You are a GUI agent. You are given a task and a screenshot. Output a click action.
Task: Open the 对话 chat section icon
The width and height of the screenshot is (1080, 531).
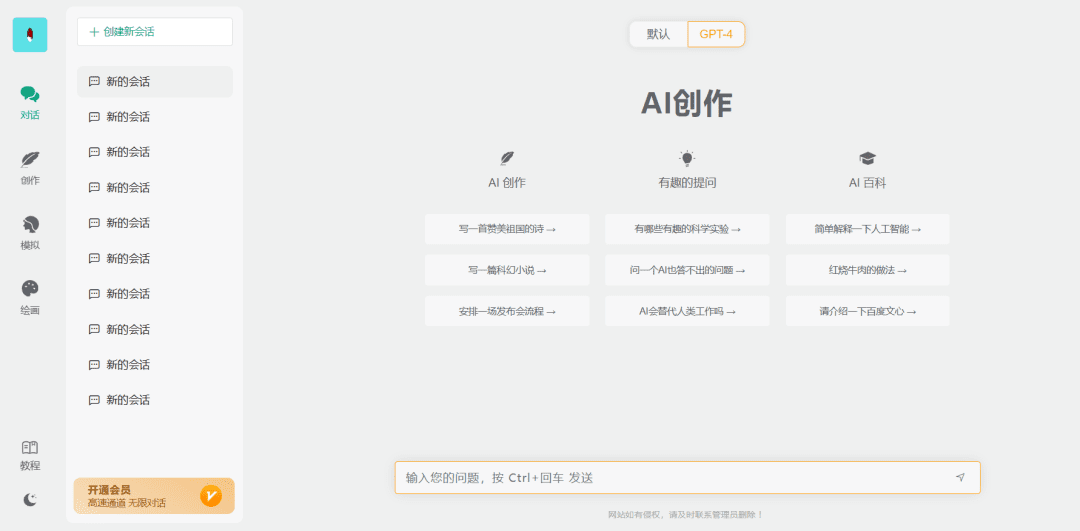(x=30, y=94)
